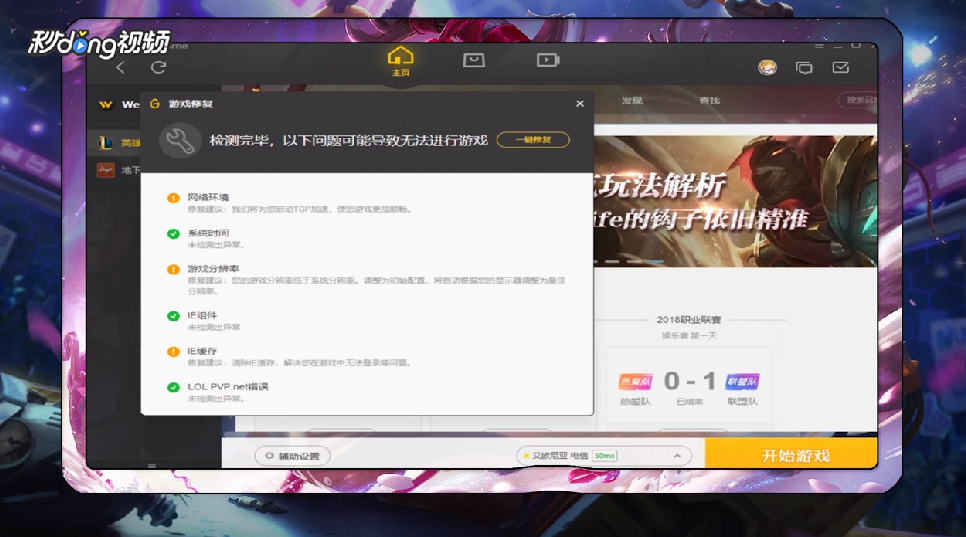Refresh the page with the reload icon
This screenshot has height=537, width=966.
click(158, 67)
